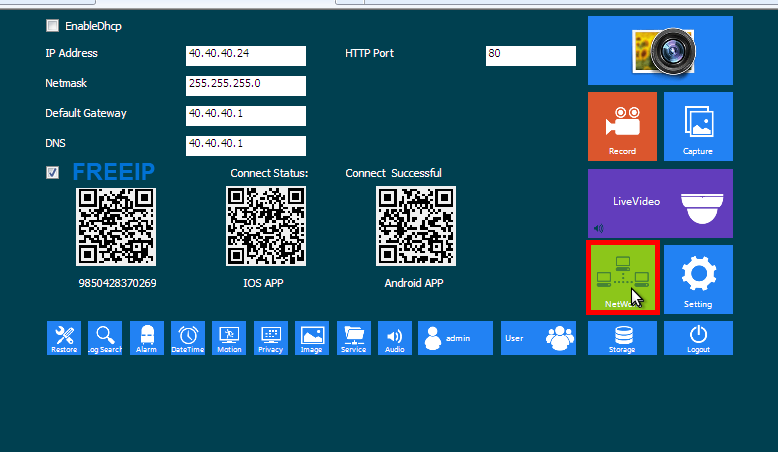
Task: Click the camera photo tile at top
Action: (x=660, y=51)
